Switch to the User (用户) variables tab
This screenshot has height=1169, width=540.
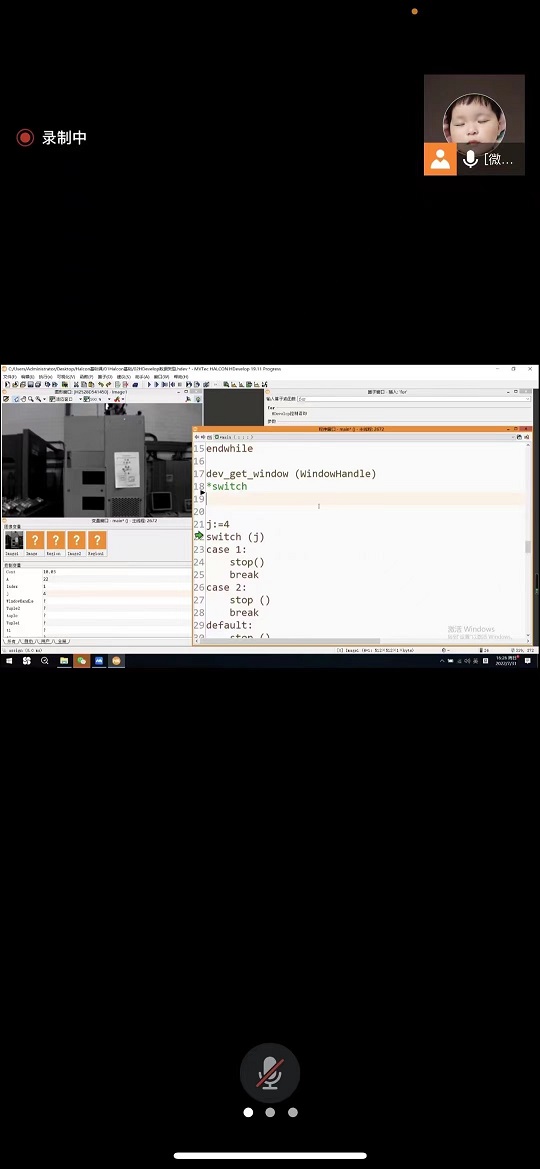click(x=45, y=641)
